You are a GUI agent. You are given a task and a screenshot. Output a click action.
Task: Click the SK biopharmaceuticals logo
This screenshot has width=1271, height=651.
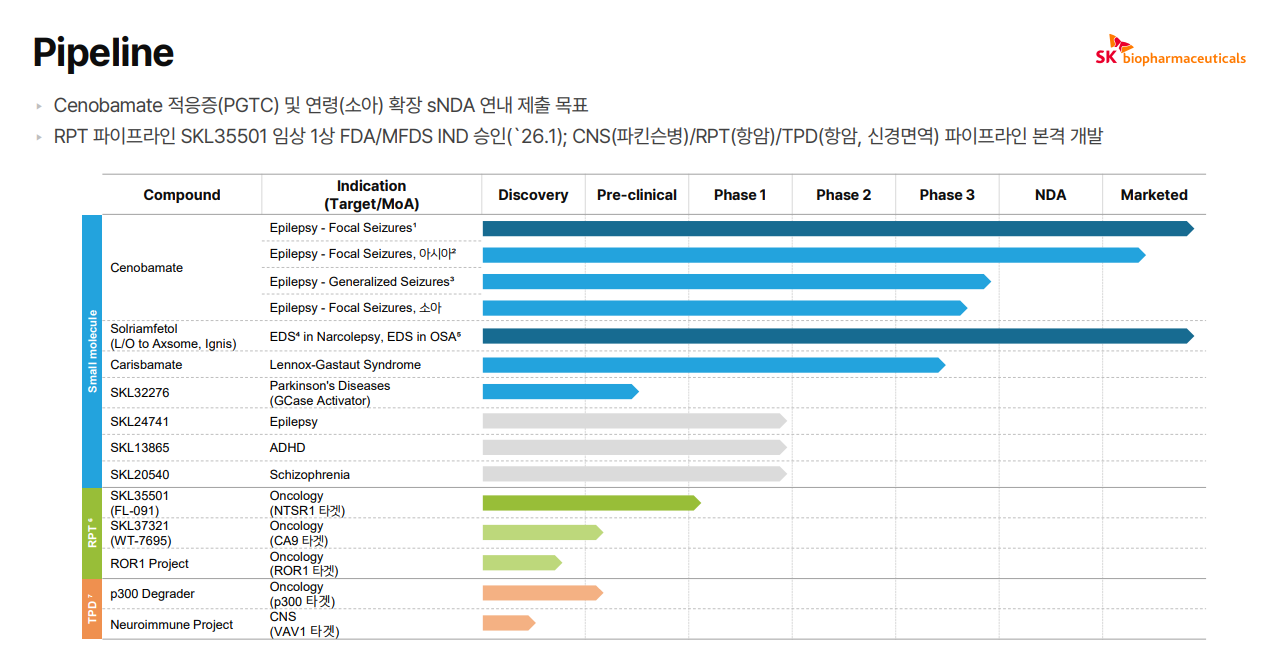(x=1170, y=52)
